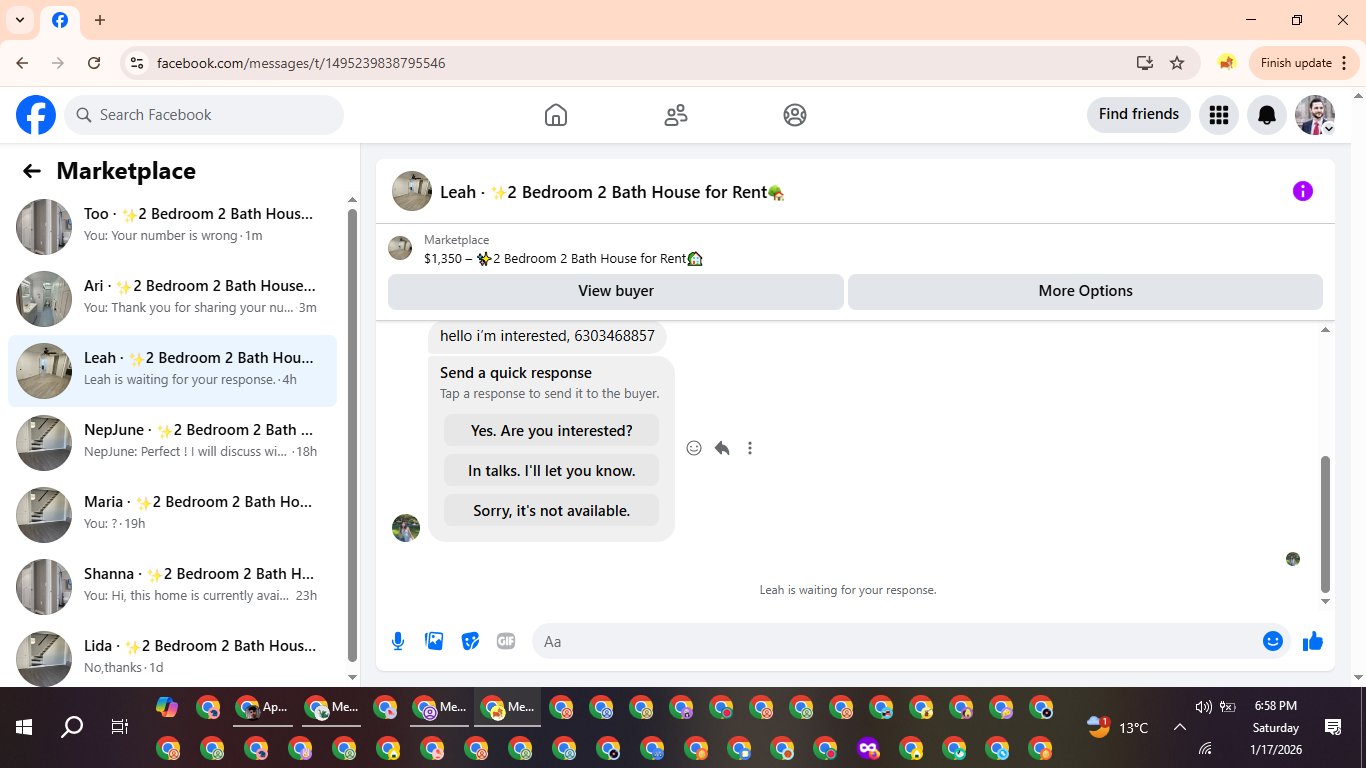
Task: Click the browser Back arrow
Action: point(22,63)
